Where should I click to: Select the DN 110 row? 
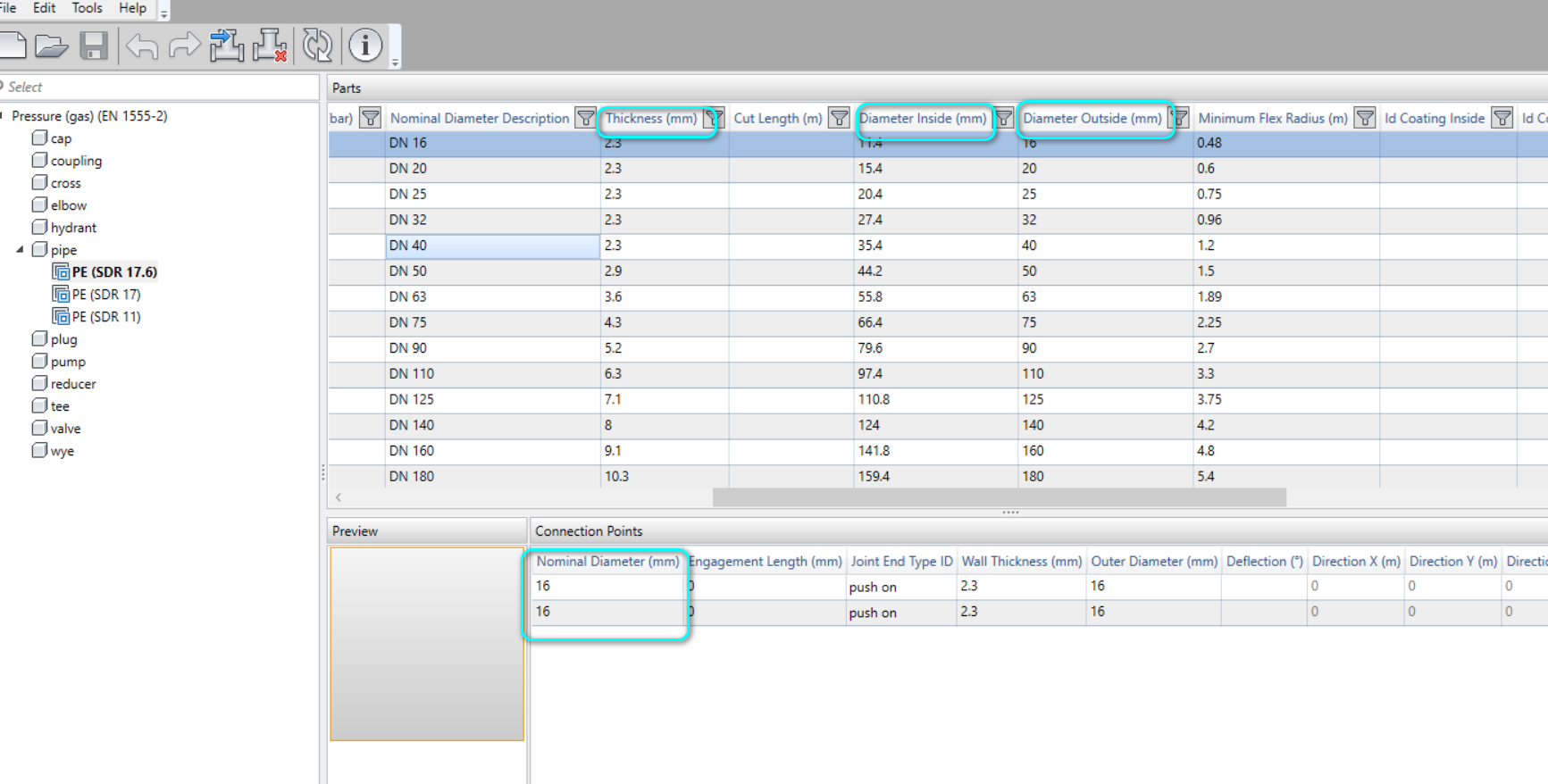click(x=938, y=373)
